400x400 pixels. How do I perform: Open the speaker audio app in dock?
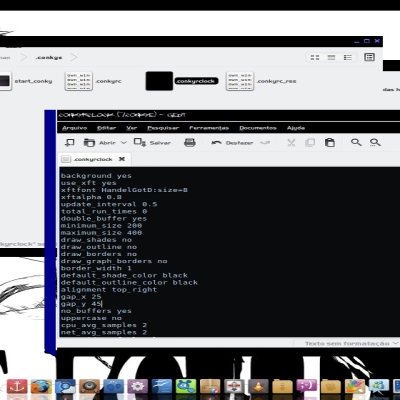click(89, 387)
